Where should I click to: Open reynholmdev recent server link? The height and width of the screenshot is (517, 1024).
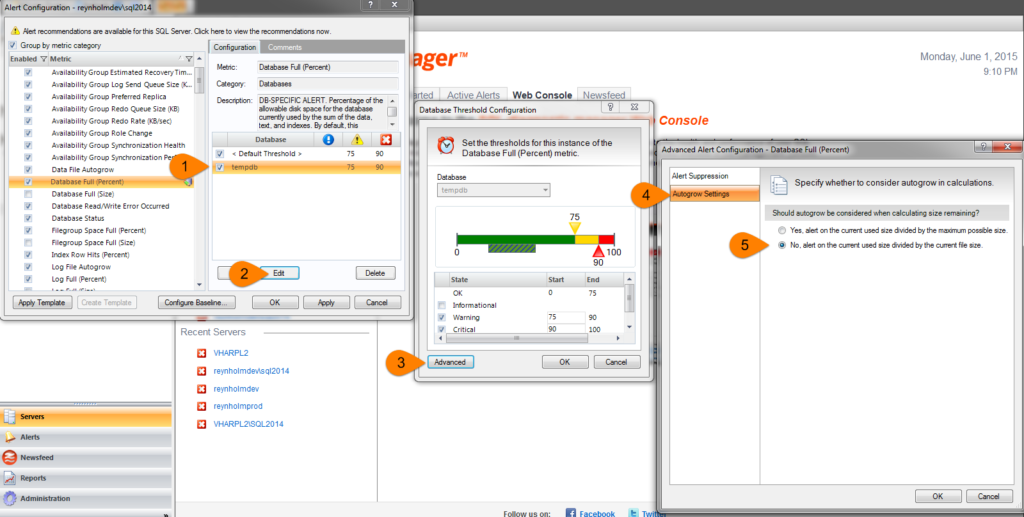tap(236, 388)
